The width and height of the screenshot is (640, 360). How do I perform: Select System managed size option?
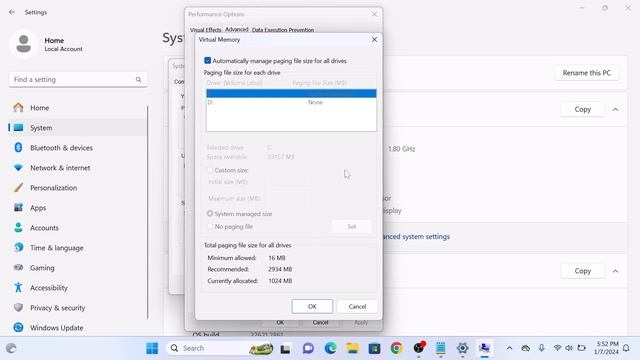coord(210,213)
